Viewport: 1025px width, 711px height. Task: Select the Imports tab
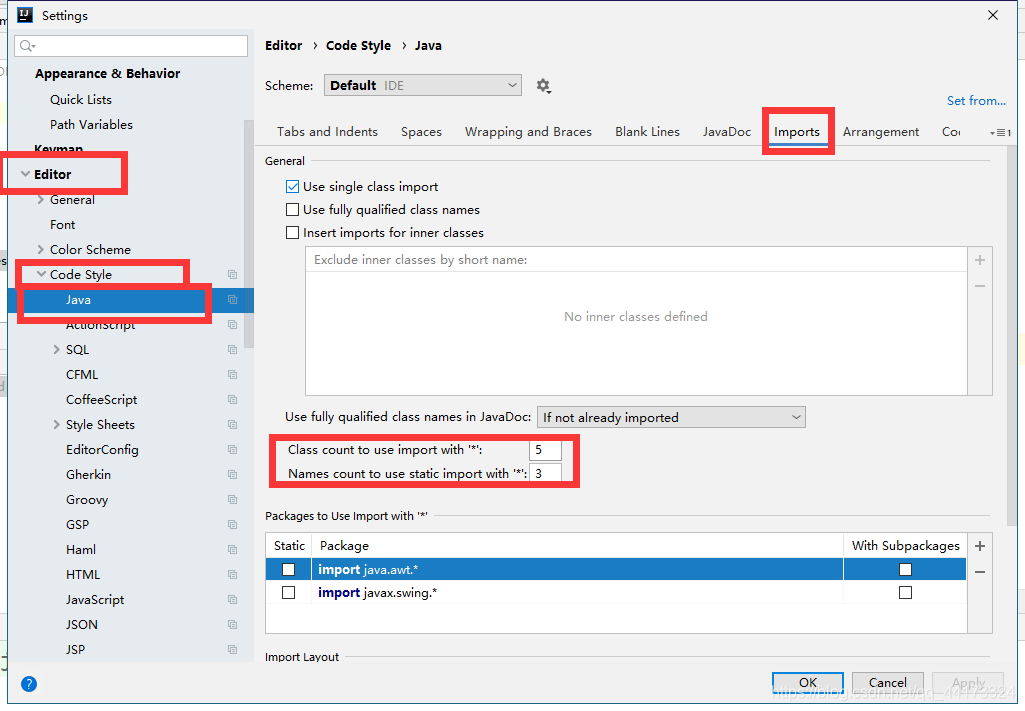(x=797, y=132)
